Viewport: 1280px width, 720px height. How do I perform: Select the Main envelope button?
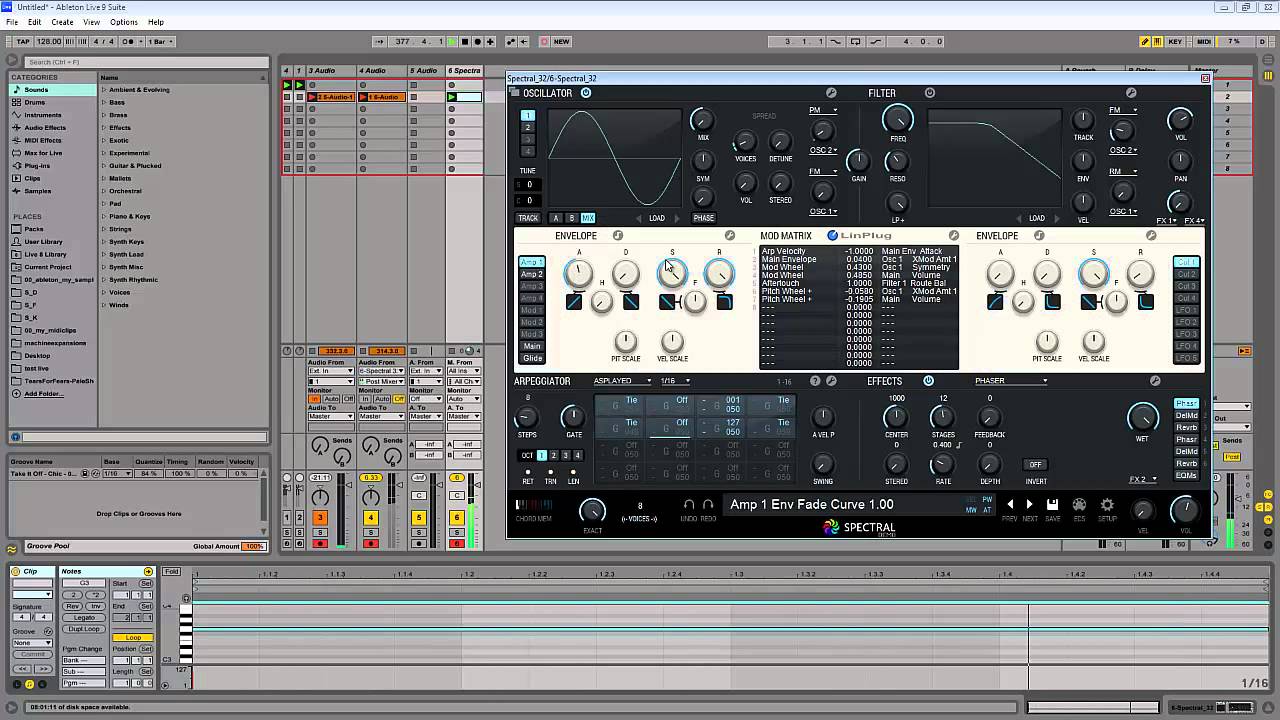[x=532, y=346]
